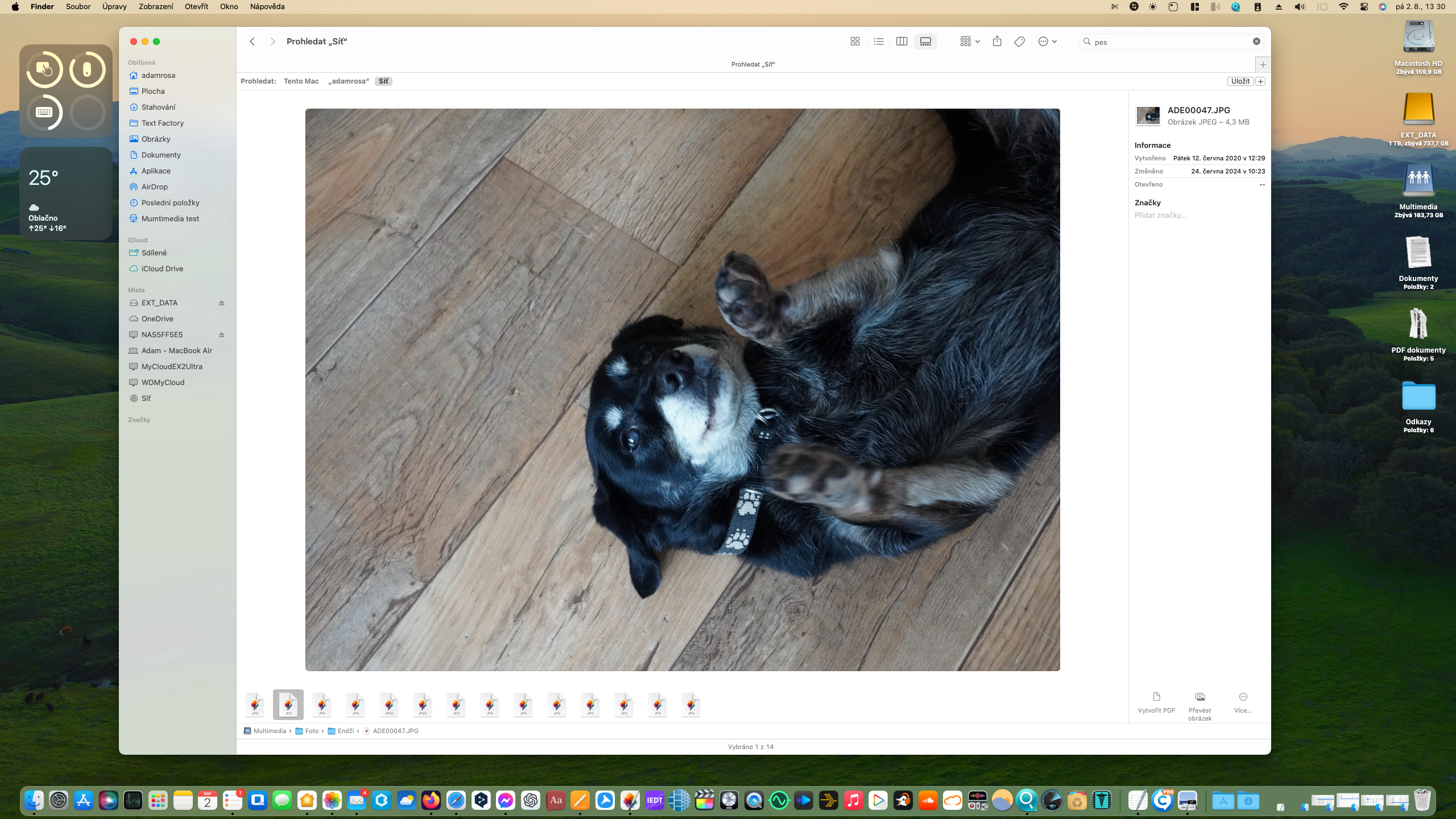Select the first JPG thumbnail
The height and width of the screenshot is (819, 1456).
(255, 705)
